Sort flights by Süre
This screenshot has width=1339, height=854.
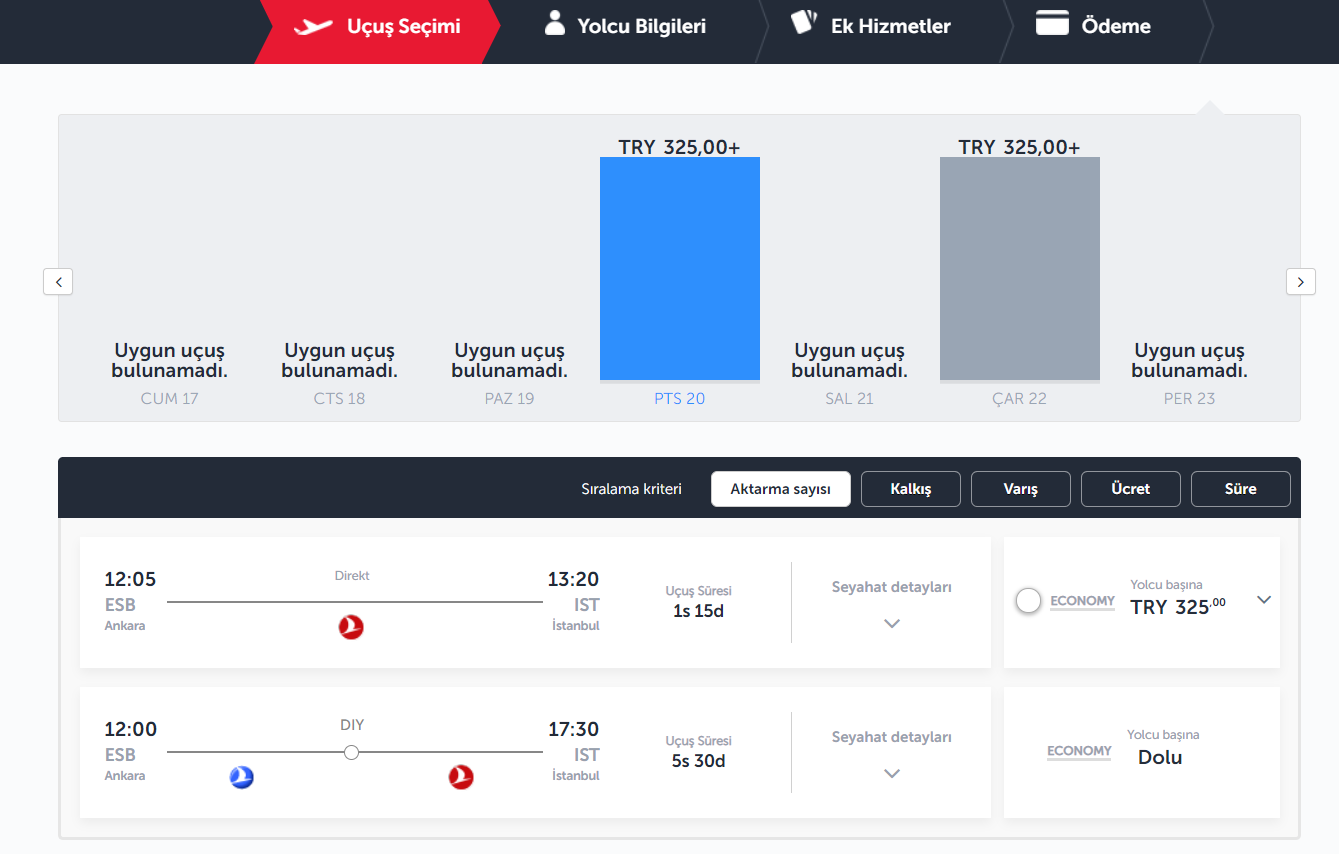tap(1240, 489)
